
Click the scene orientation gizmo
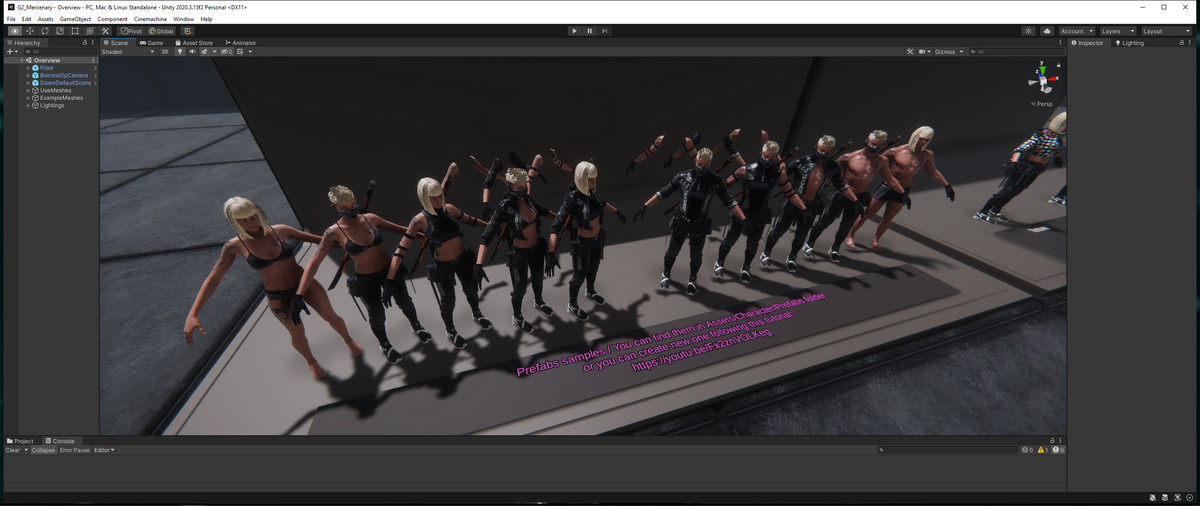pos(1041,79)
